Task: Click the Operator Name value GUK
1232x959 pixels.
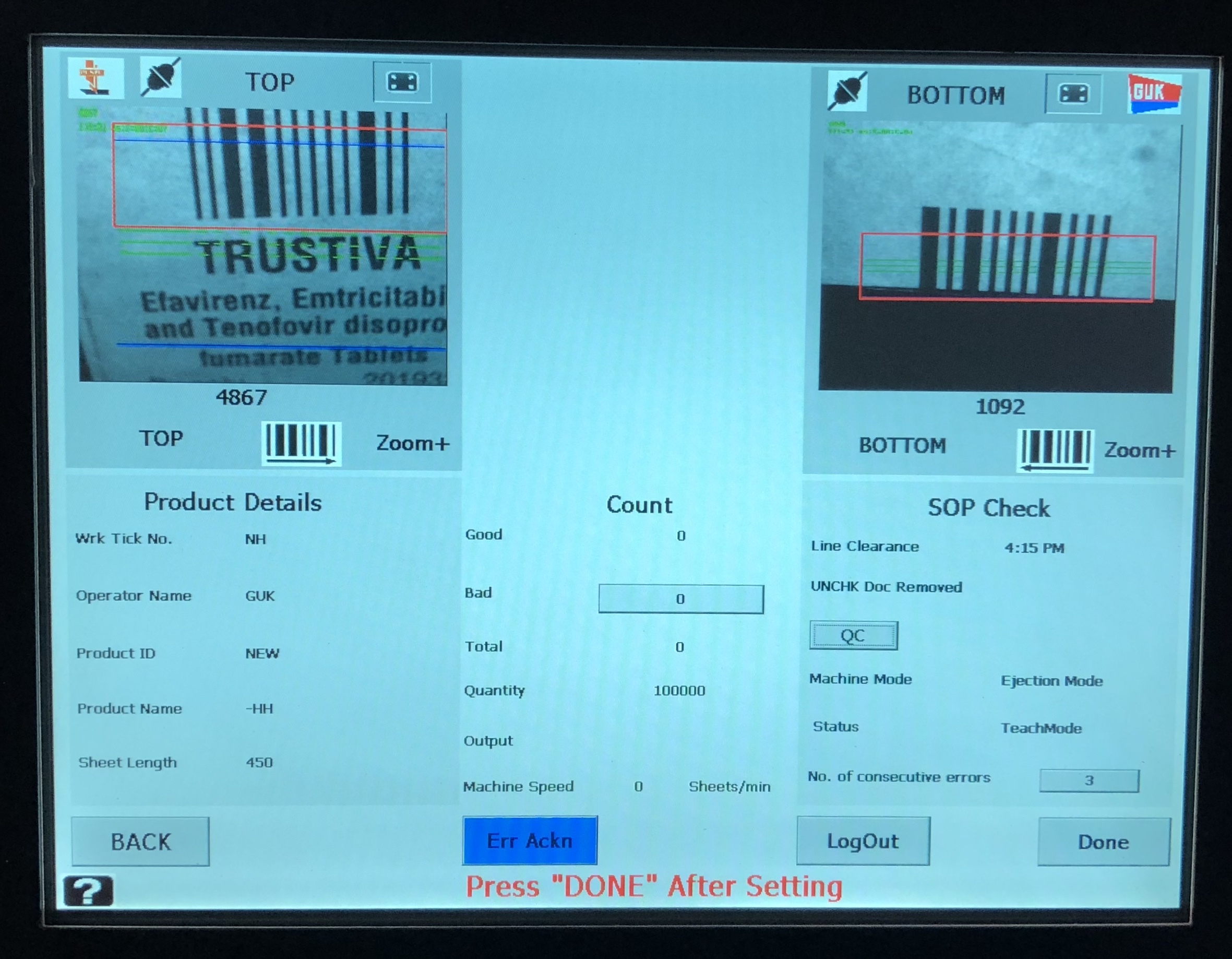Action: click(x=260, y=596)
